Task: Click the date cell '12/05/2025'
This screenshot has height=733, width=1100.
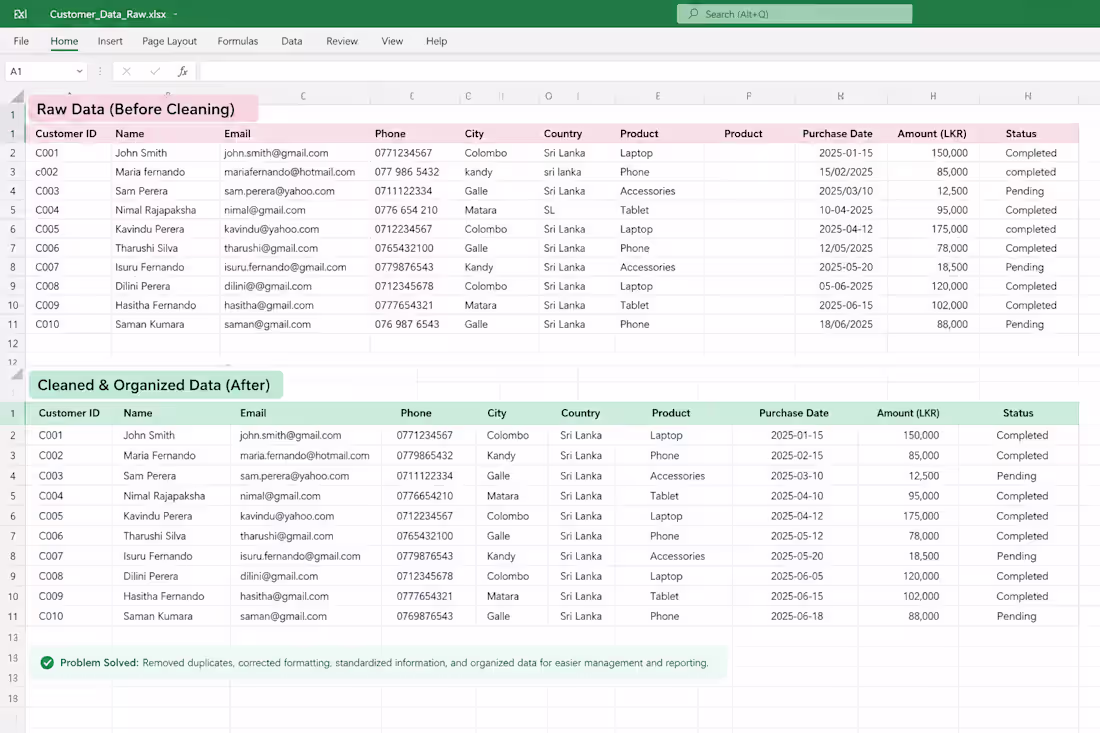Action: point(846,248)
